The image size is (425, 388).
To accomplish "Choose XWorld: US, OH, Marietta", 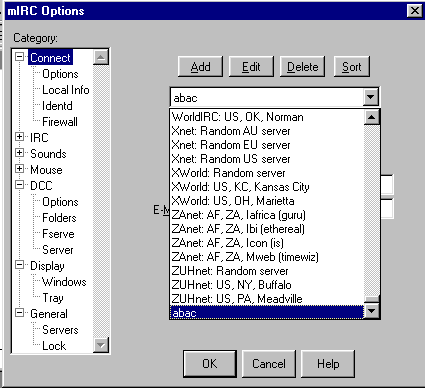I will pos(267,201).
